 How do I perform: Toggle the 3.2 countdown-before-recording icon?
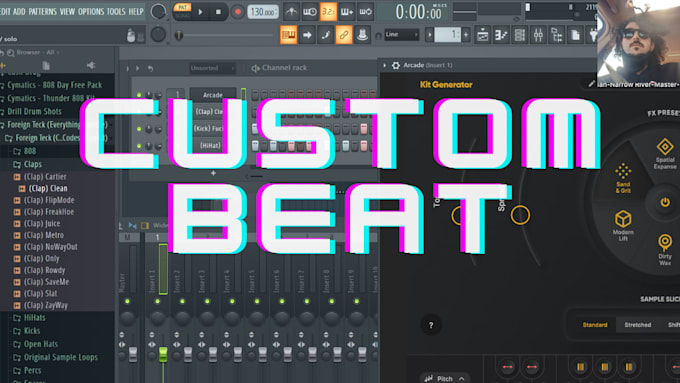tap(328, 12)
